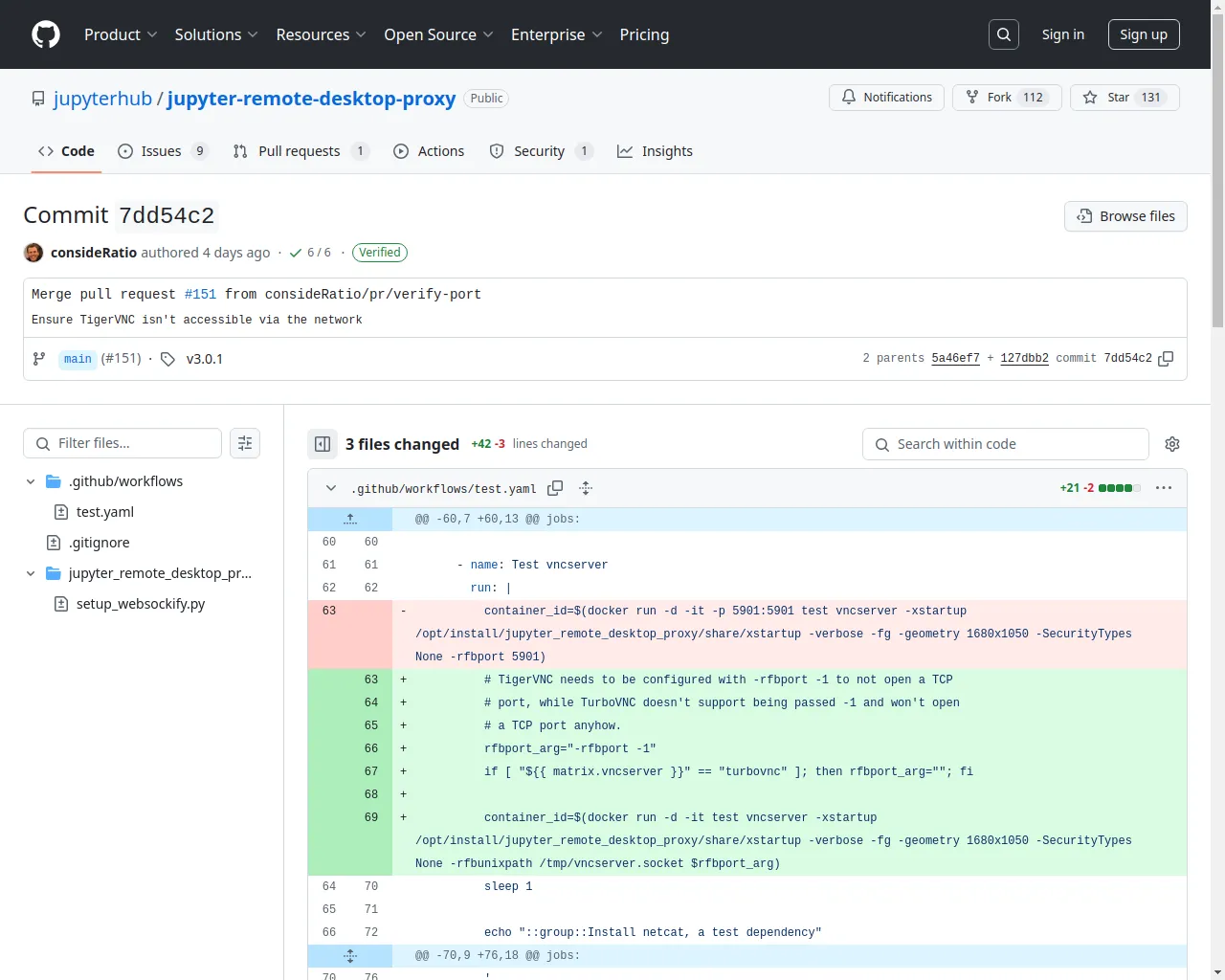Open the Resources dropdown

(321, 34)
